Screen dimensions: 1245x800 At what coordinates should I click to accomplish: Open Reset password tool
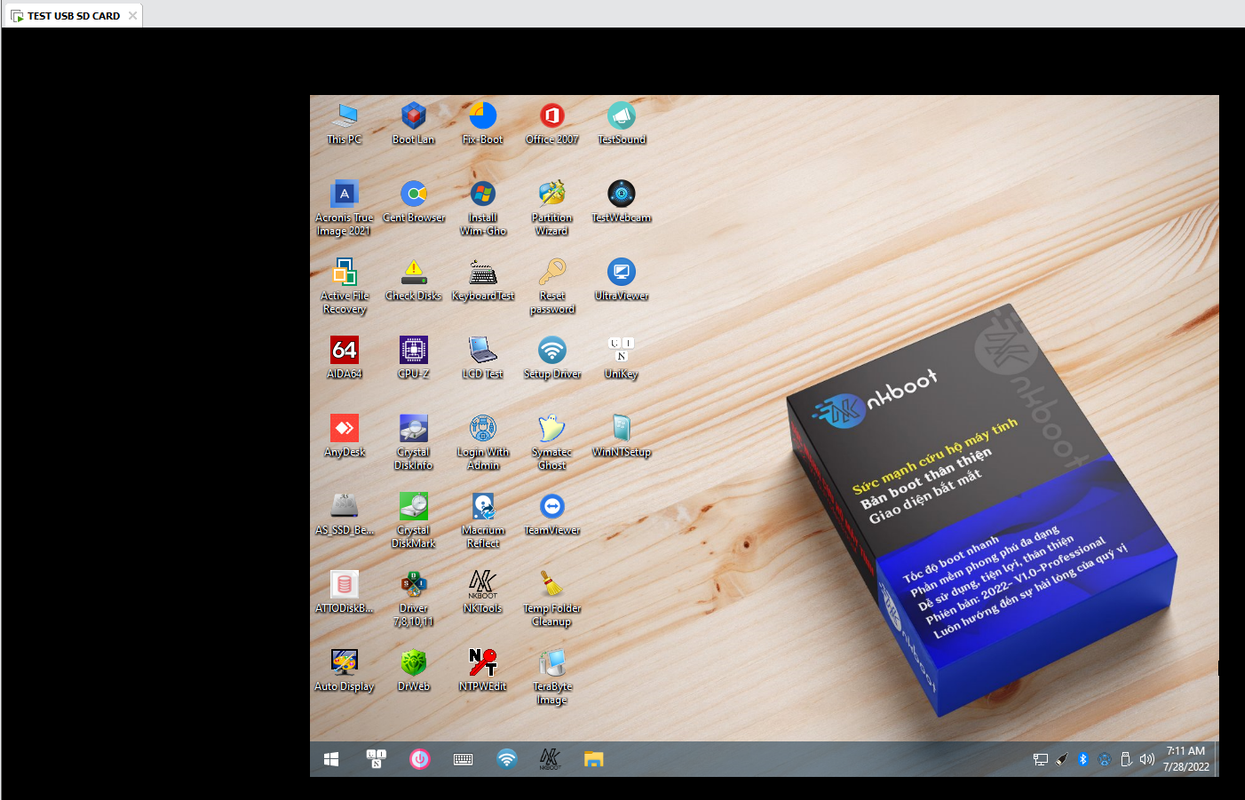(x=552, y=286)
